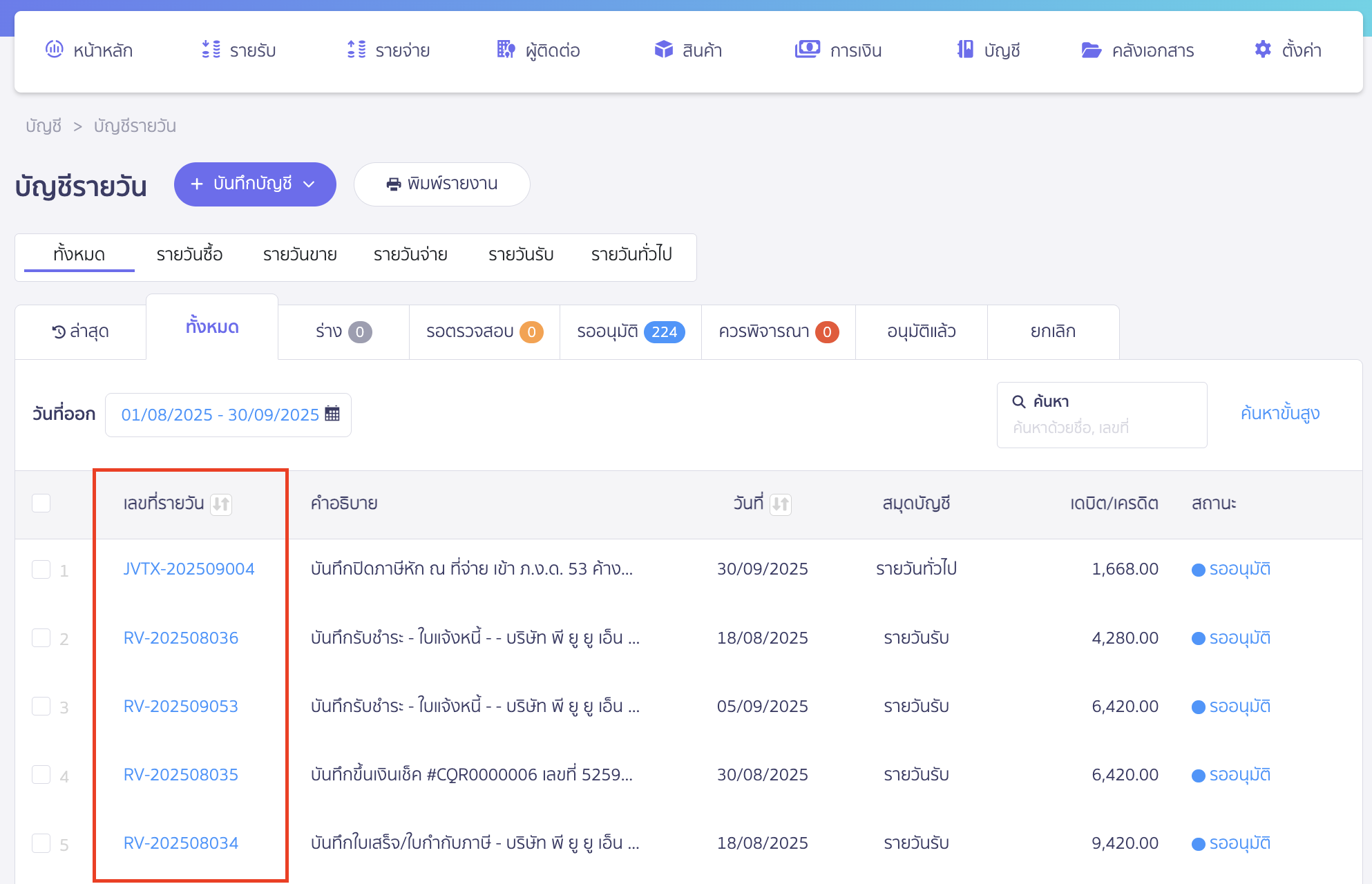Click inside the ค้นหา search field
This screenshot has height=884, width=1372.
pos(1101,414)
